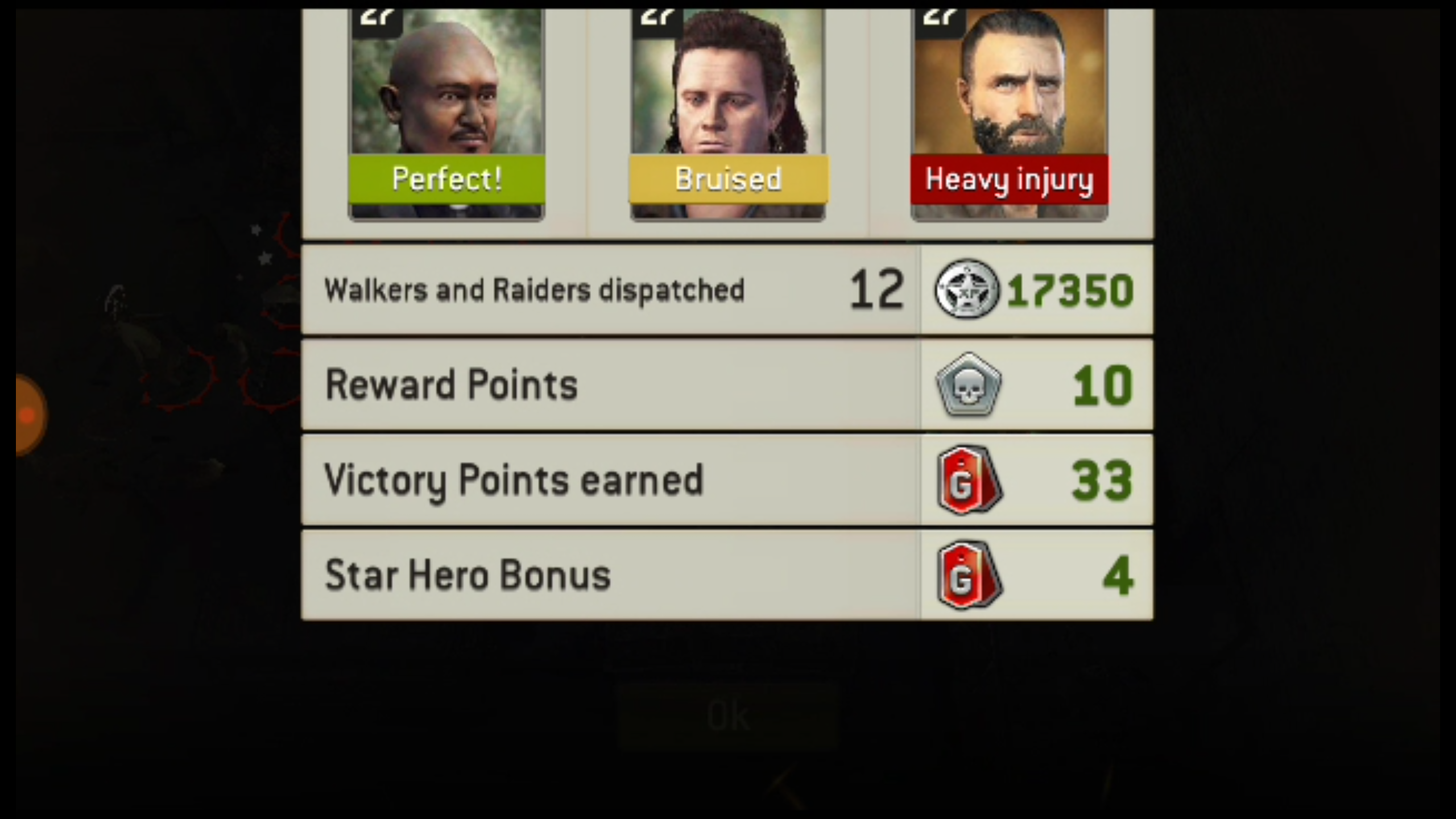Click the skull Reward Points icon
Viewport: 1456px width, 819px height.
click(x=969, y=384)
